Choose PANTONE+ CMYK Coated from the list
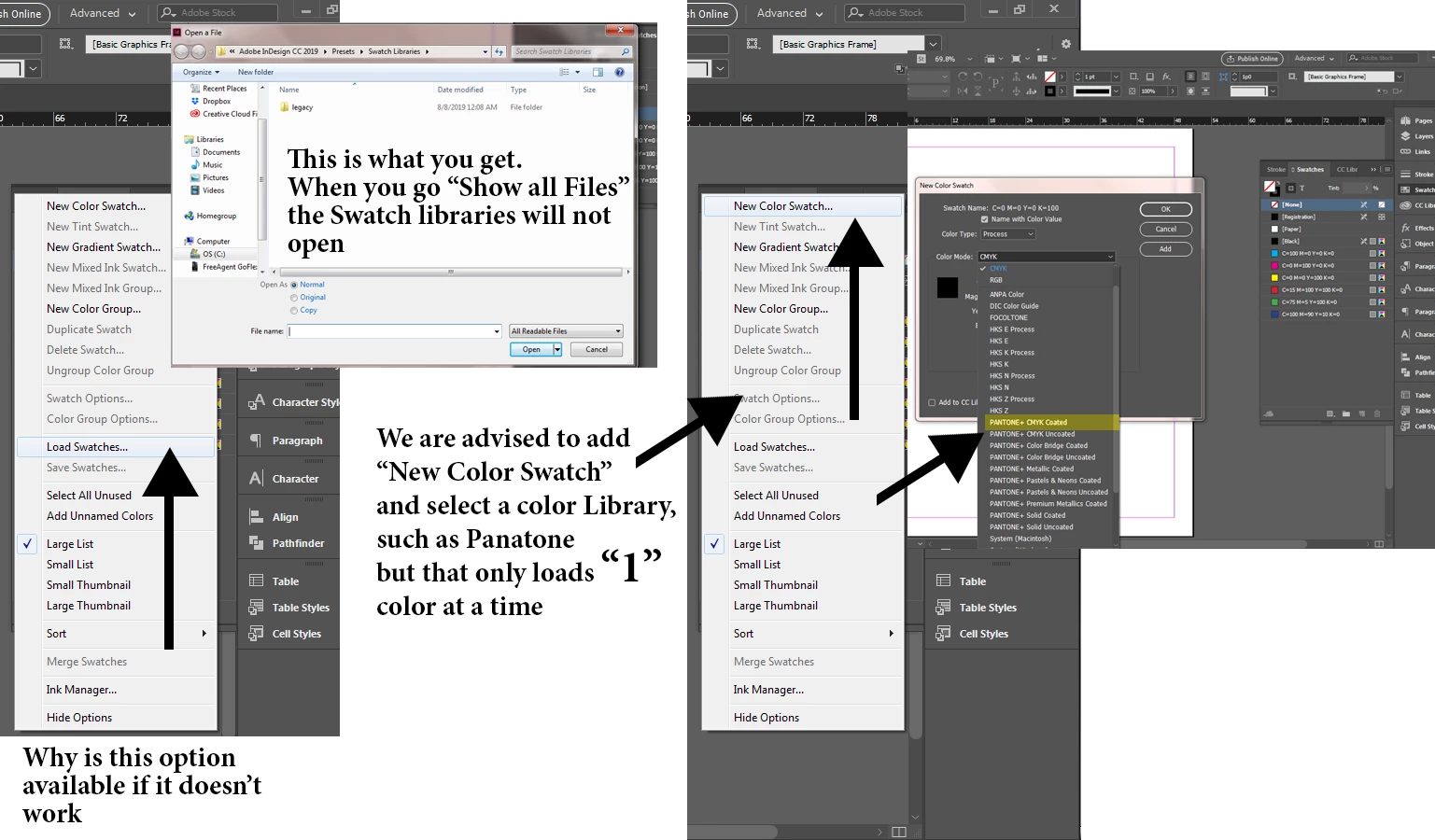Viewport: 1435px width, 840px height. click(1050, 423)
